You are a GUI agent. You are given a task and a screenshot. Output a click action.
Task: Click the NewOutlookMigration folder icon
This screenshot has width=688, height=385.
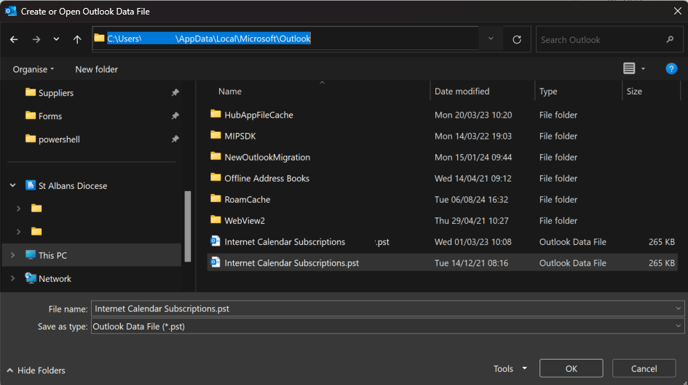coord(215,156)
